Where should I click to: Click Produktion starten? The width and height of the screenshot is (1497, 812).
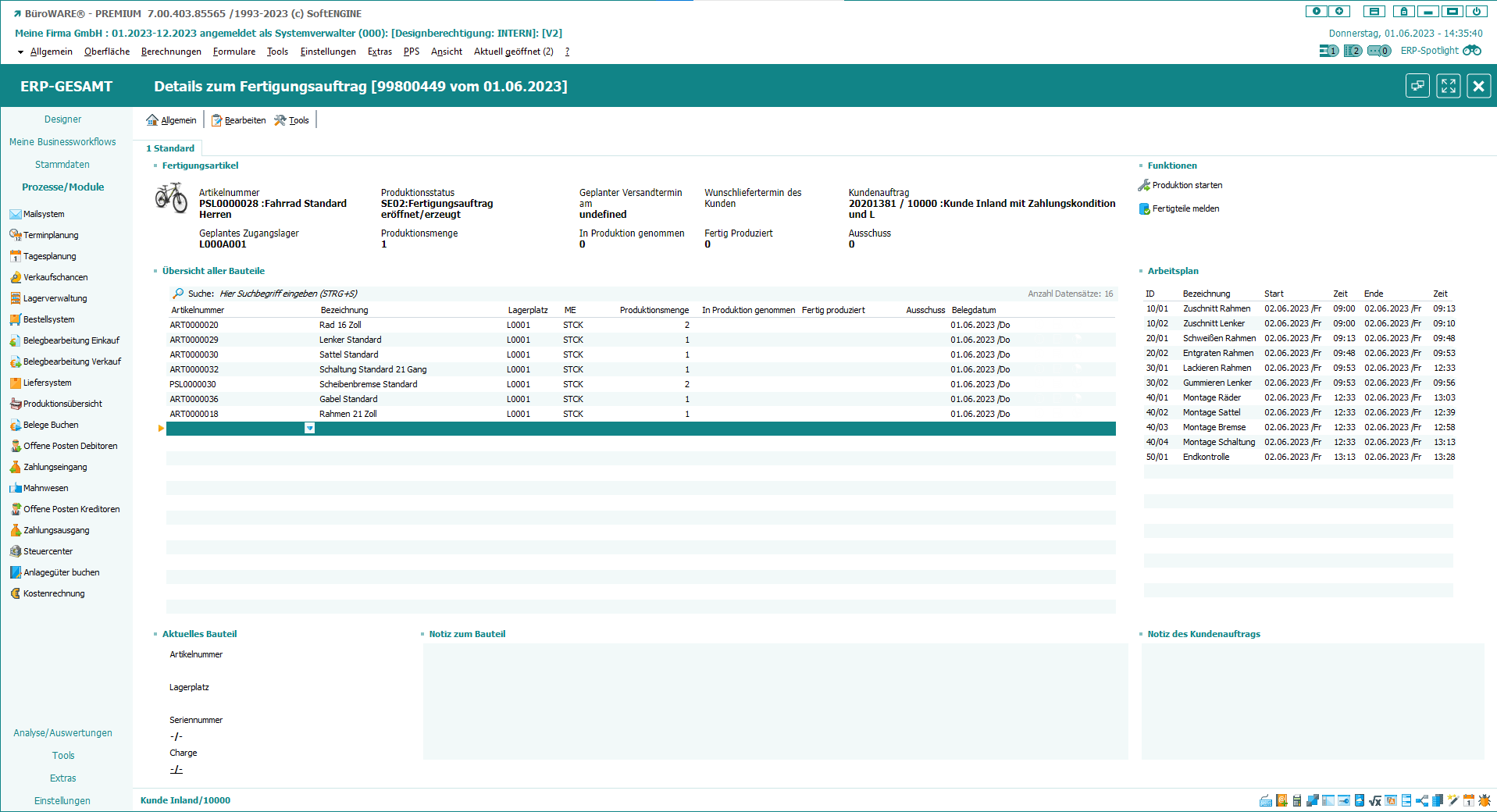pyautogui.click(x=1187, y=185)
